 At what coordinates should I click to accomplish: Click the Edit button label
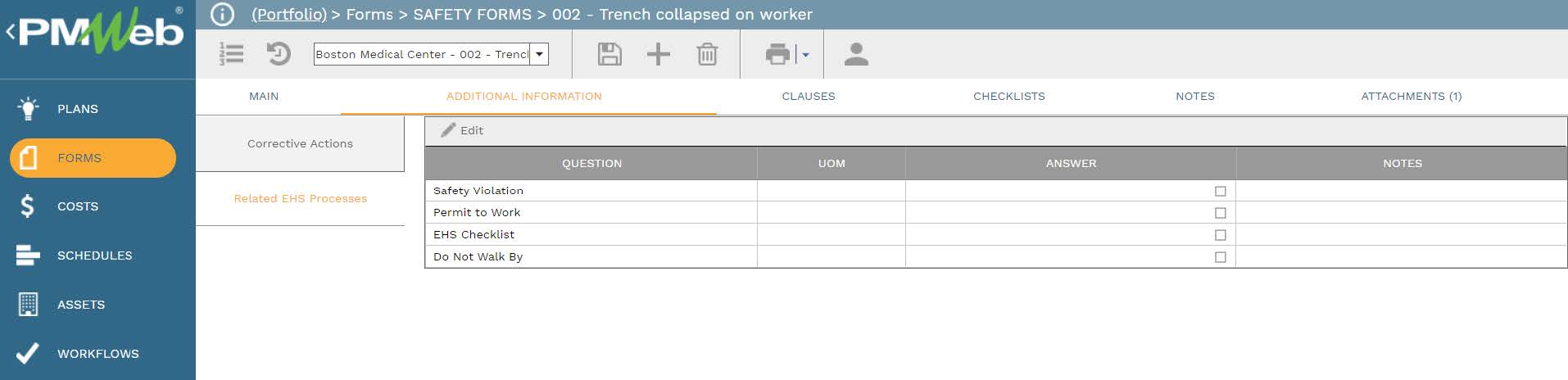(x=472, y=130)
